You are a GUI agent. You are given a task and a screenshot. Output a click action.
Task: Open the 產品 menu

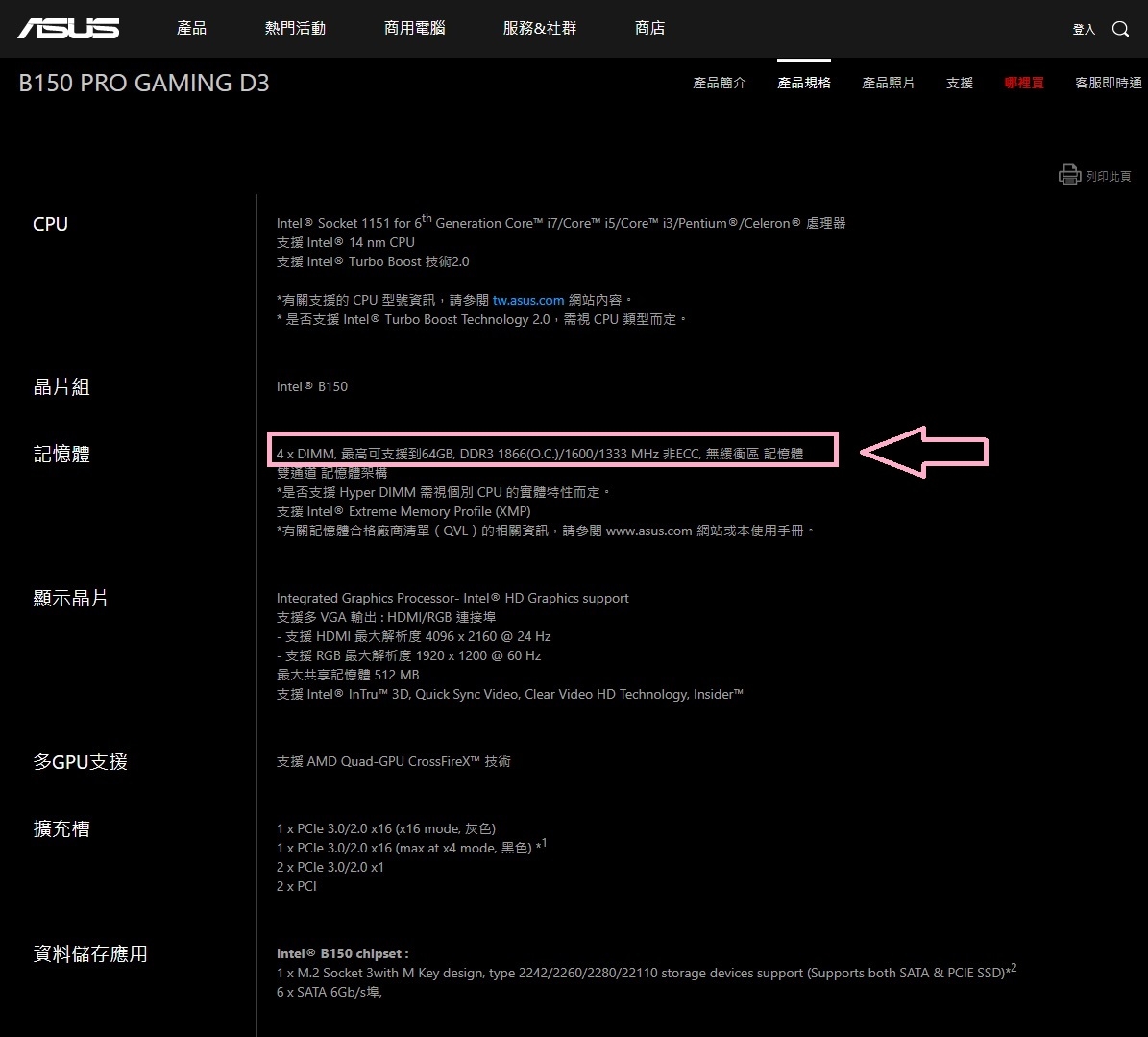191,28
